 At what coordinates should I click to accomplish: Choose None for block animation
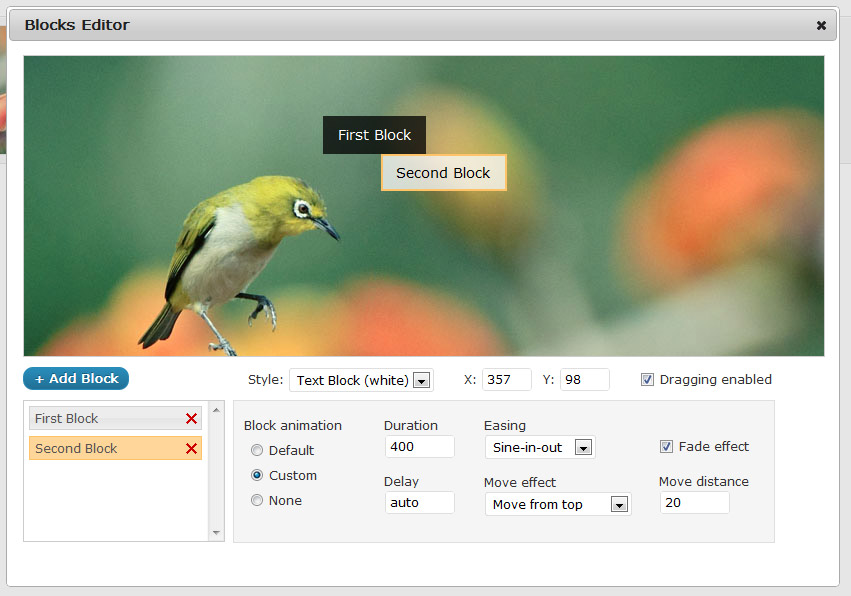[257, 501]
